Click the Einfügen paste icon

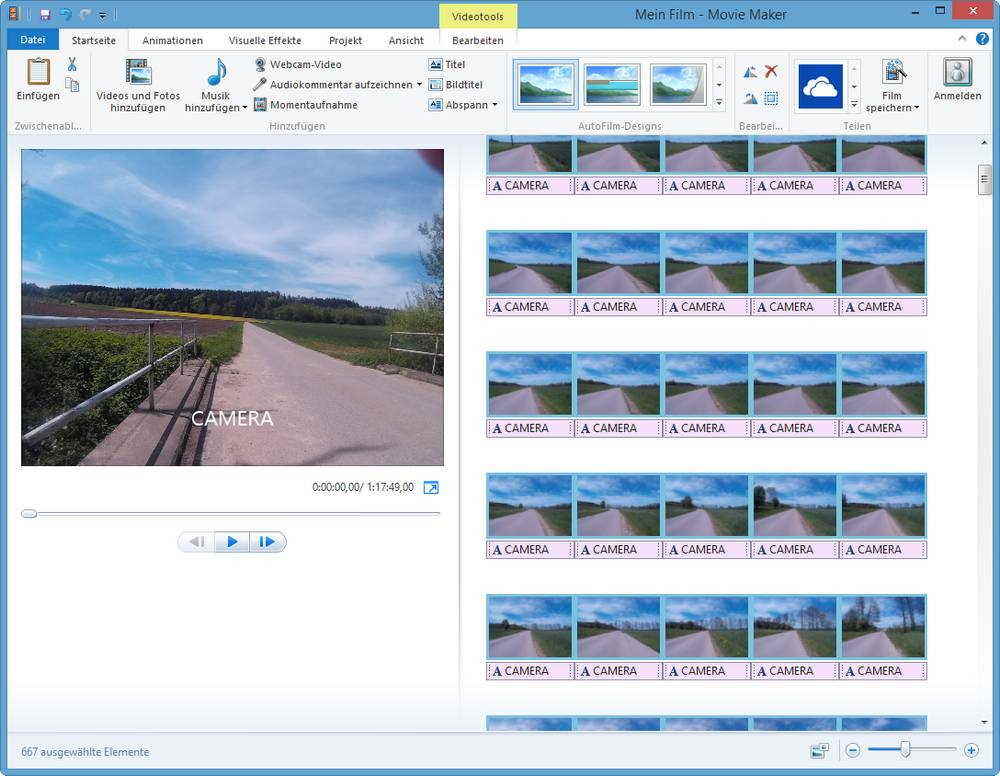click(x=38, y=73)
